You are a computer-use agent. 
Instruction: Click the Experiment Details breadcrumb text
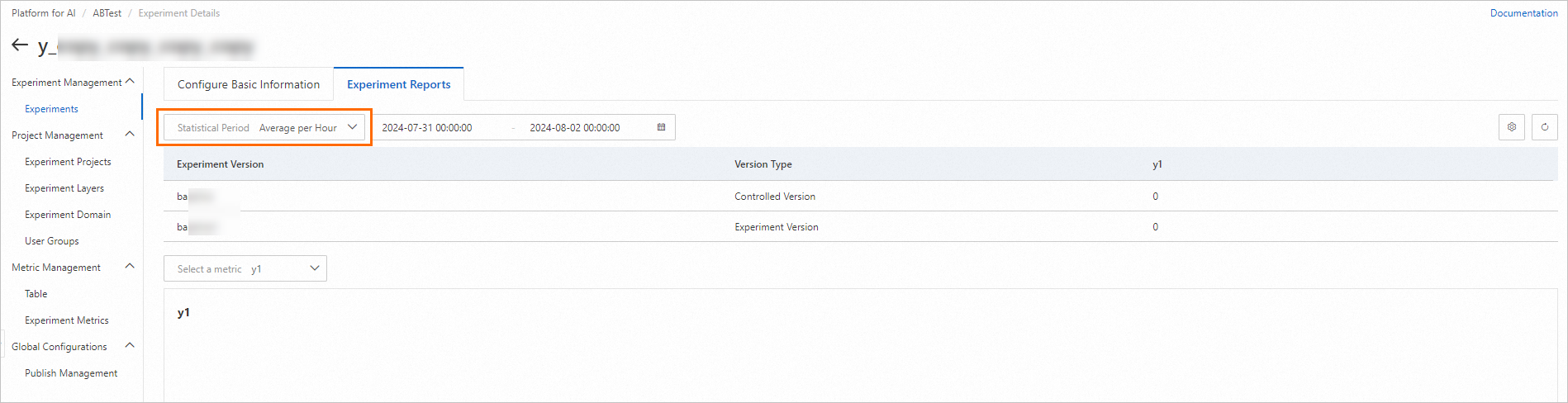[179, 13]
